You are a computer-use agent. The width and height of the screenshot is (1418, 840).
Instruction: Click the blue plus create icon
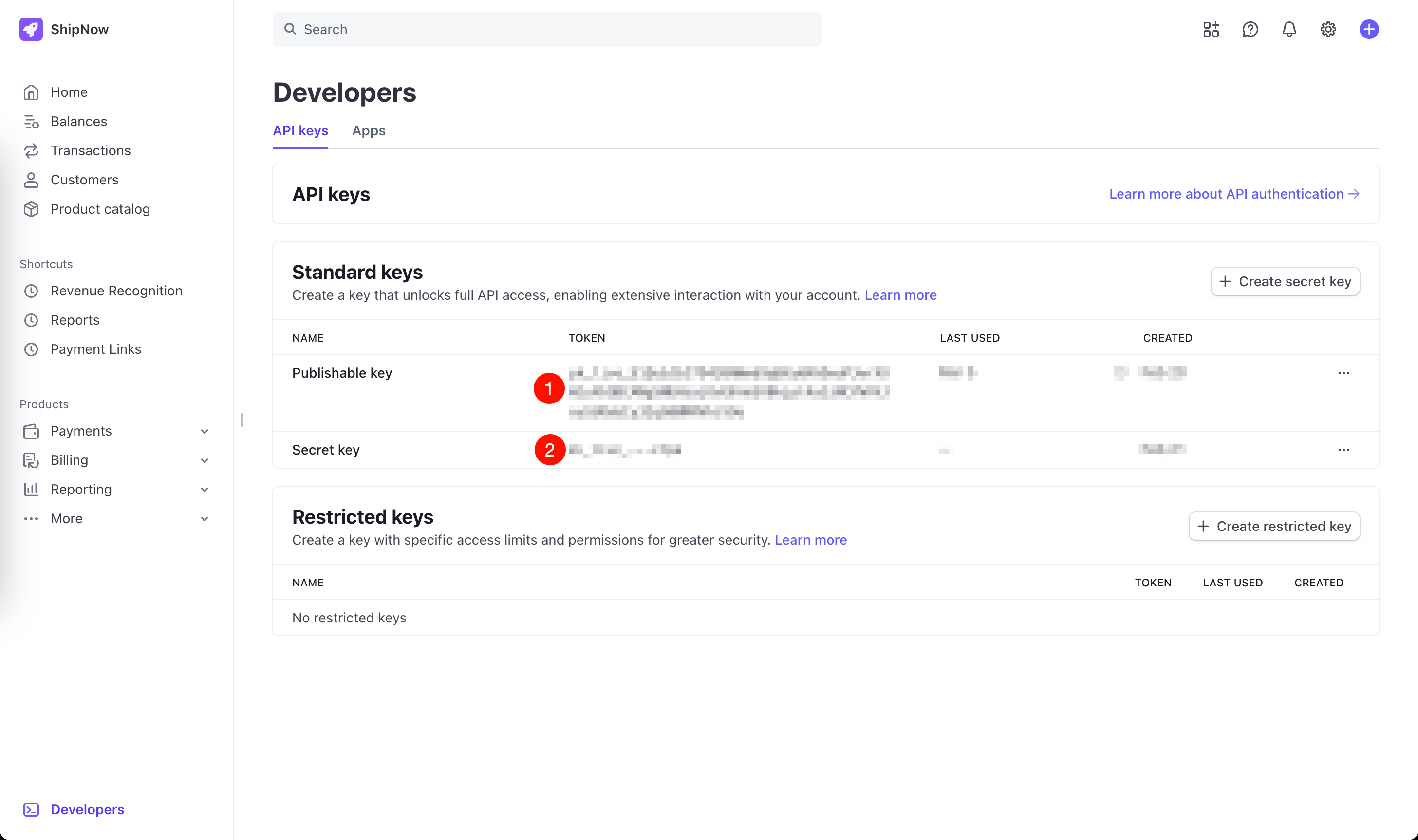pos(1368,29)
